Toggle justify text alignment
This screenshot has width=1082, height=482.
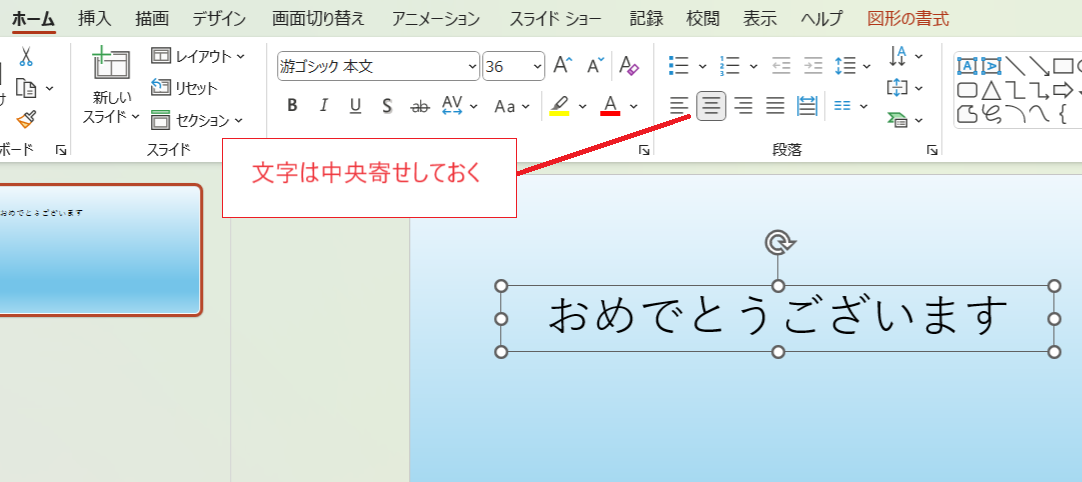776,106
